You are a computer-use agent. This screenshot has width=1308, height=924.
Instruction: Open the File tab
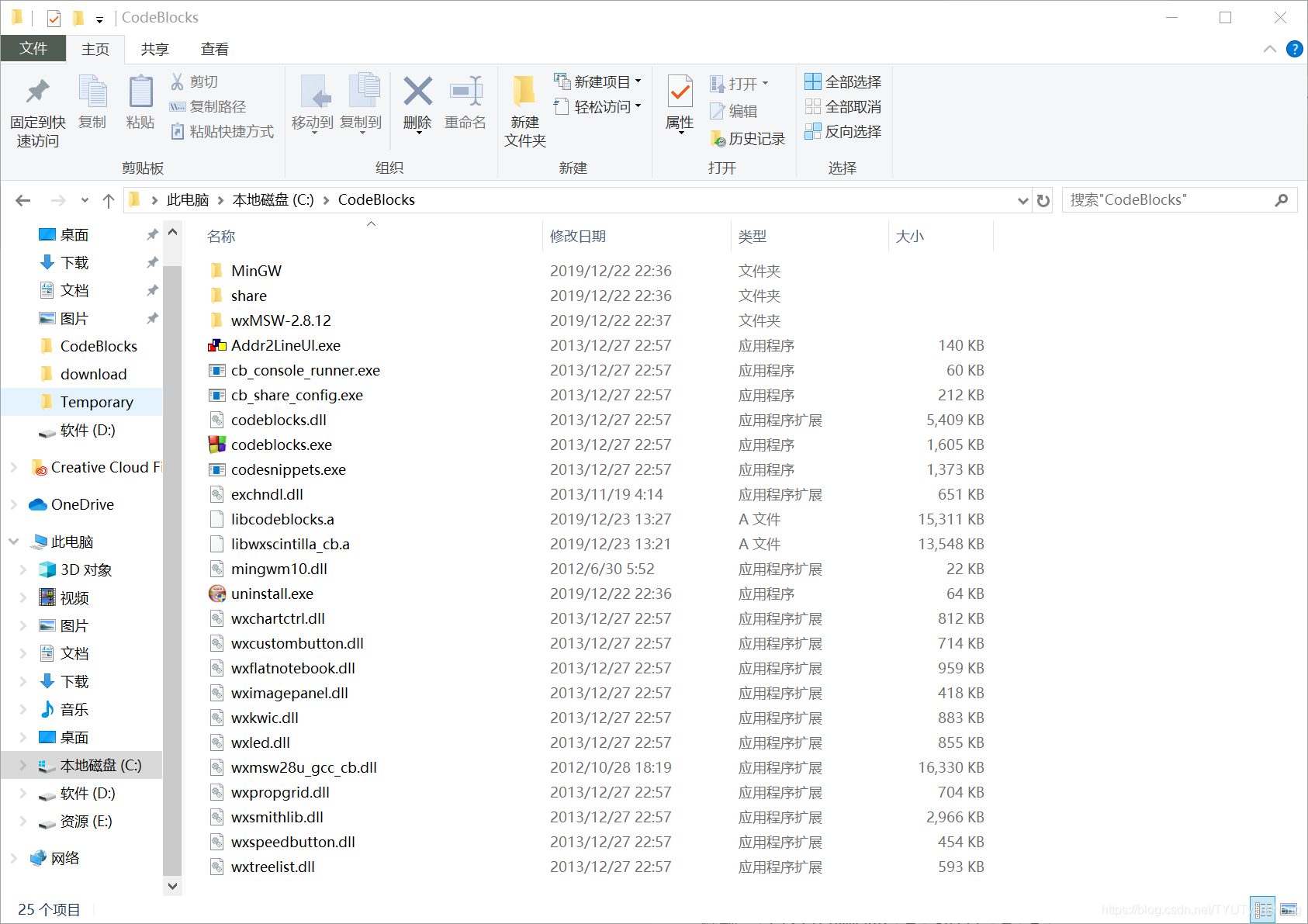pos(33,49)
